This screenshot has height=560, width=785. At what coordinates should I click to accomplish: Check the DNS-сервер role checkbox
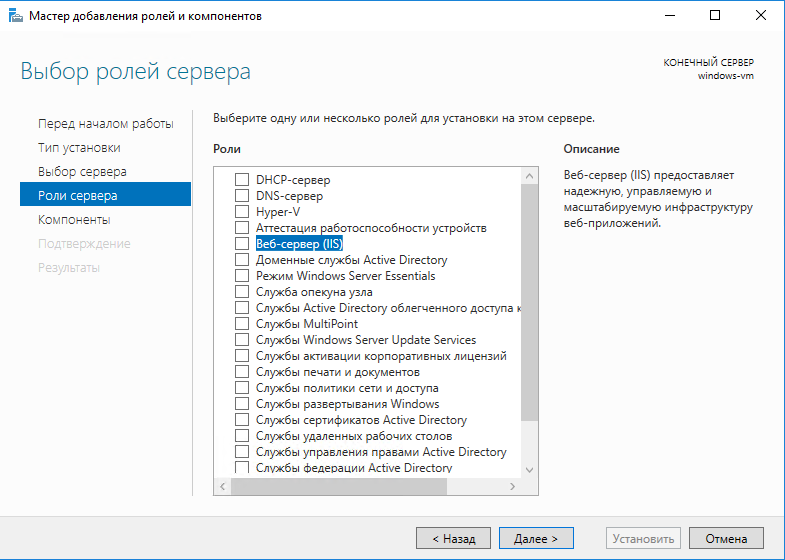point(242,196)
